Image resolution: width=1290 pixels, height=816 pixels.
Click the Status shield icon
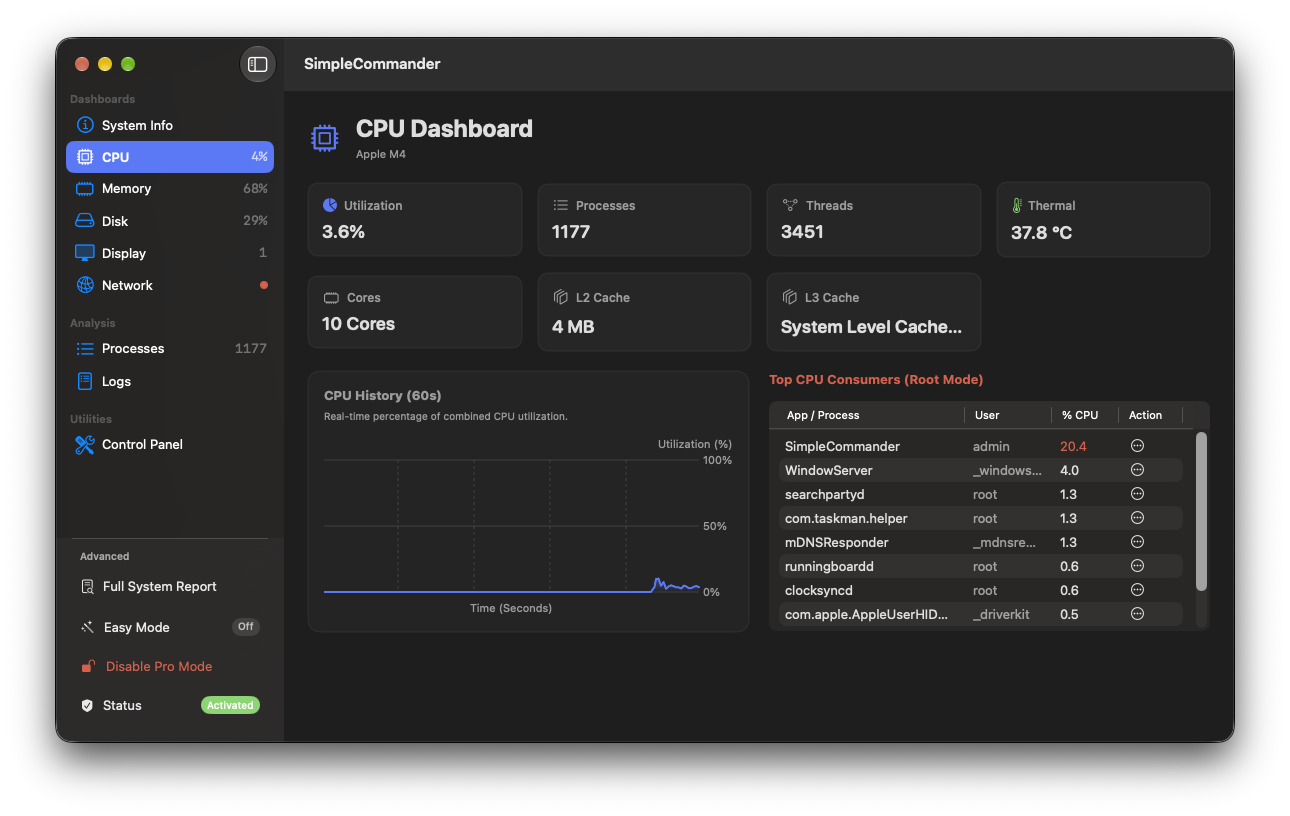[x=87, y=705]
